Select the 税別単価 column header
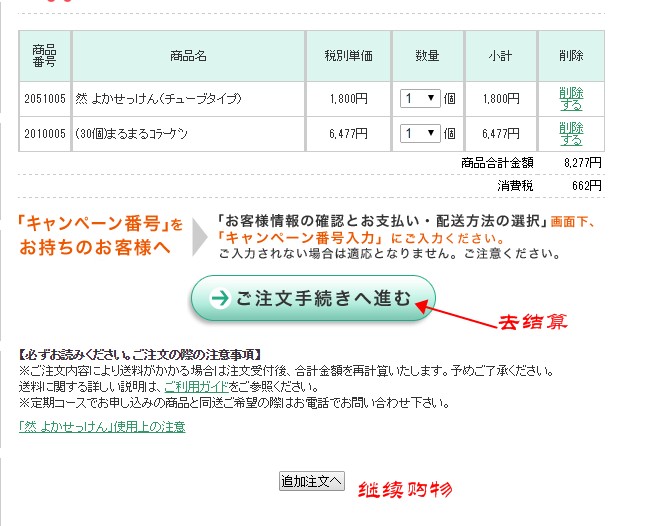 coord(348,56)
